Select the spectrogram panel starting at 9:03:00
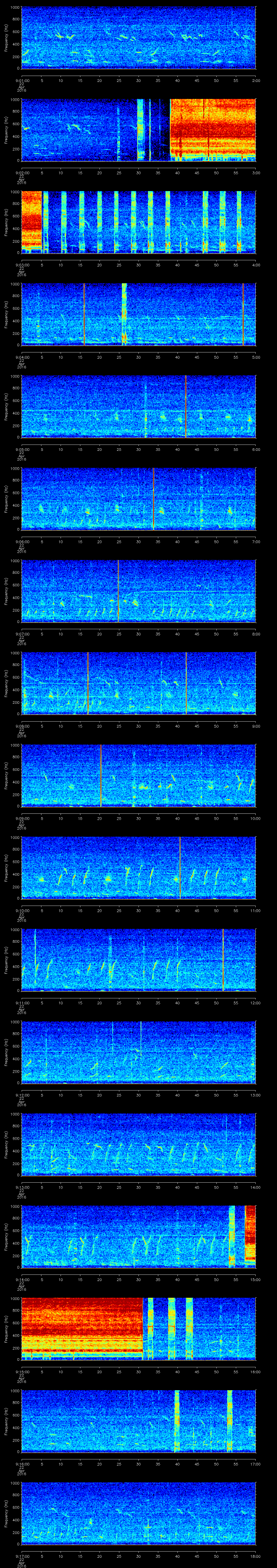The image size is (277, 1568). tap(139, 222)
